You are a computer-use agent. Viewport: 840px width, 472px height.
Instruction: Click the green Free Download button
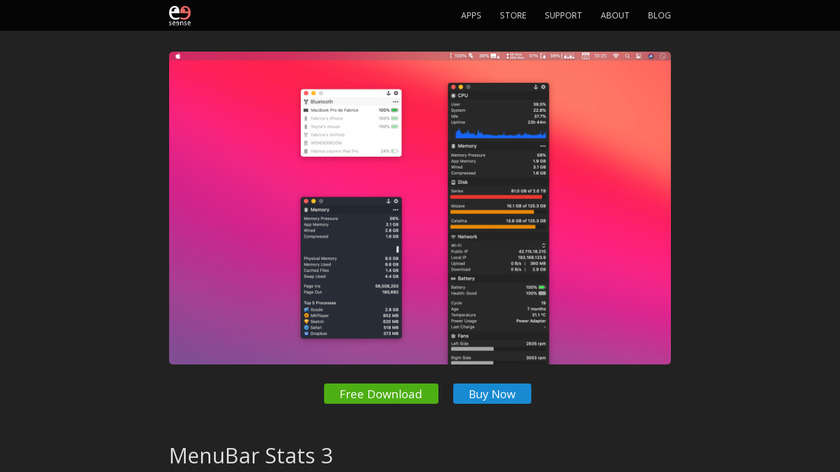click(381, 394)
